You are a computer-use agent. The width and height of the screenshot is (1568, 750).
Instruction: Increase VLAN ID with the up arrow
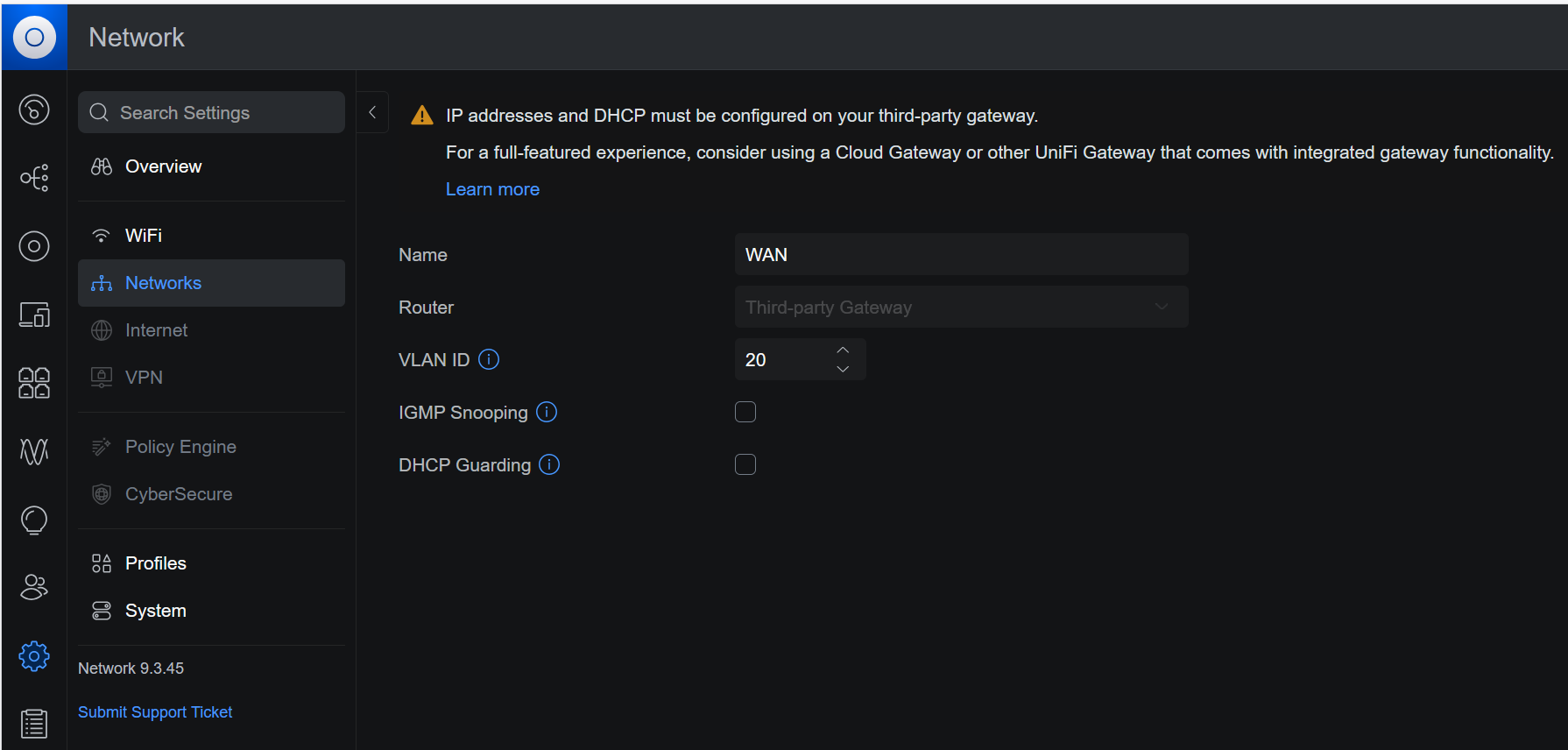pos(843,350)
